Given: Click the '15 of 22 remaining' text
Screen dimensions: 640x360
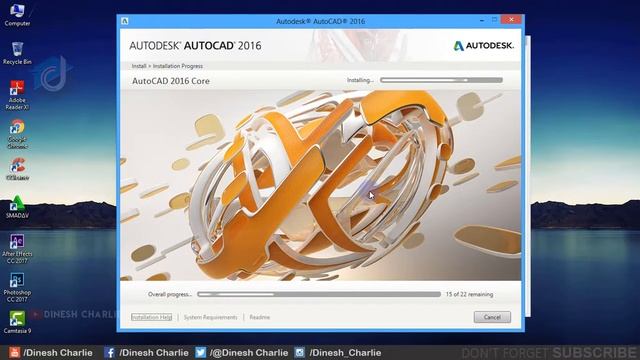Looking at the screenshot, I should coord(469,294).
